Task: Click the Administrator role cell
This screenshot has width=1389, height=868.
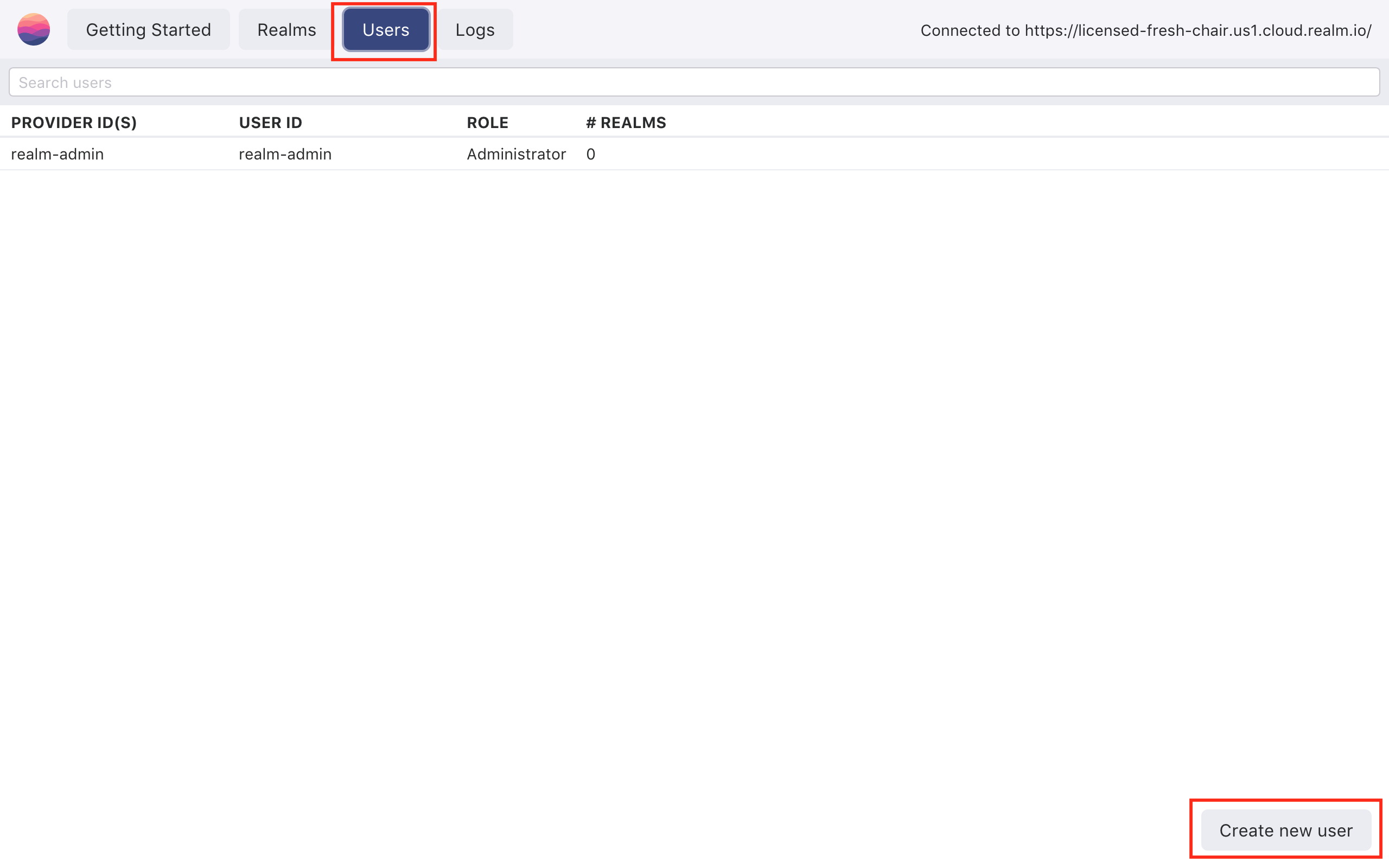Action: [x=516, y=154]
